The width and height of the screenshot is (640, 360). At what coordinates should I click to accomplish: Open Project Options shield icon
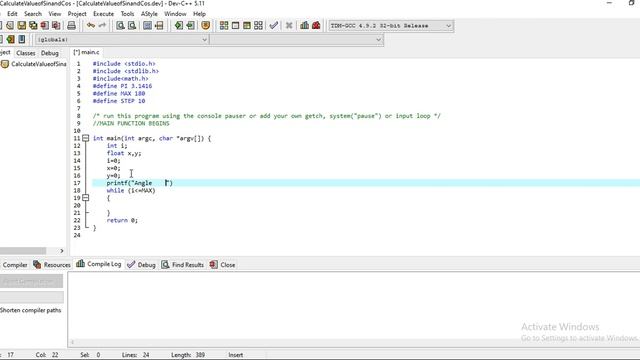tap(206, 26)
